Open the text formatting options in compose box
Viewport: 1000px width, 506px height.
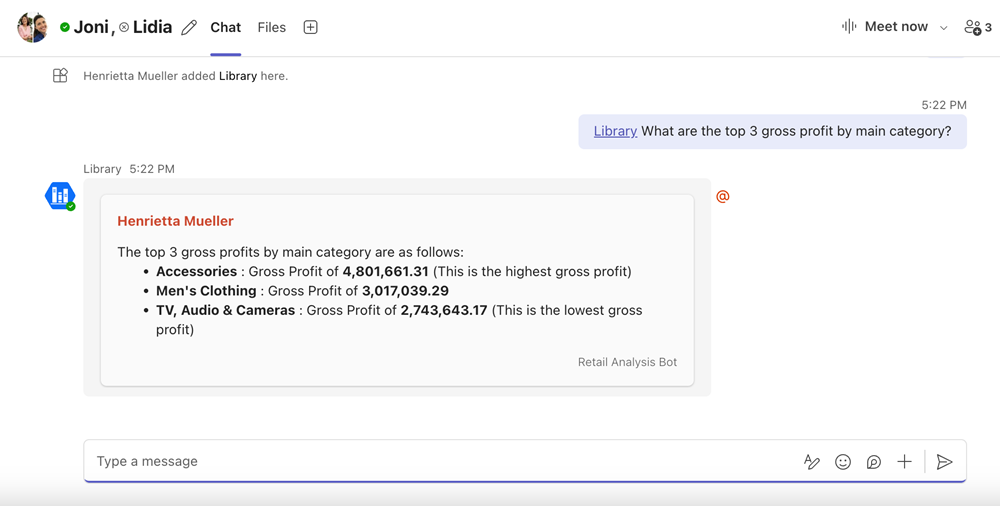pyautogui.click(x=812, y=461)
